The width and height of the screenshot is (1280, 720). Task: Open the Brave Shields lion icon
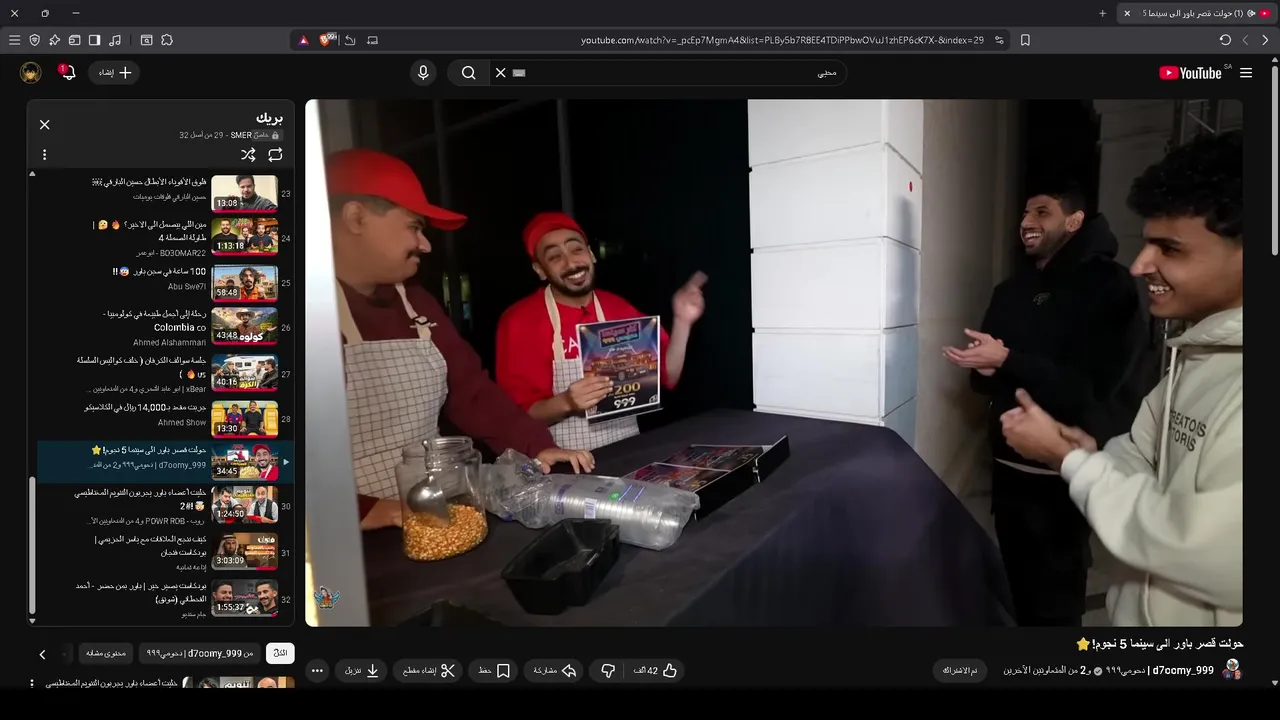pyautogui.click(x=326, y=40)
